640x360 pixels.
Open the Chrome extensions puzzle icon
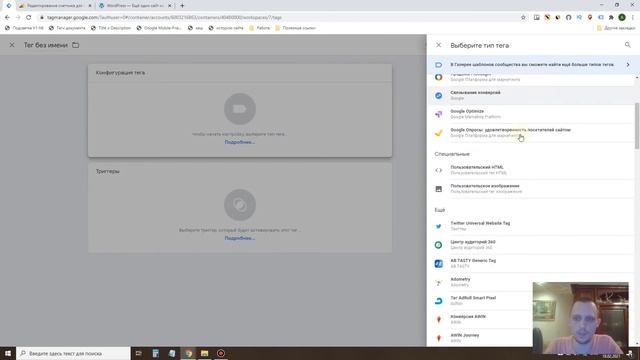[611, 18]
